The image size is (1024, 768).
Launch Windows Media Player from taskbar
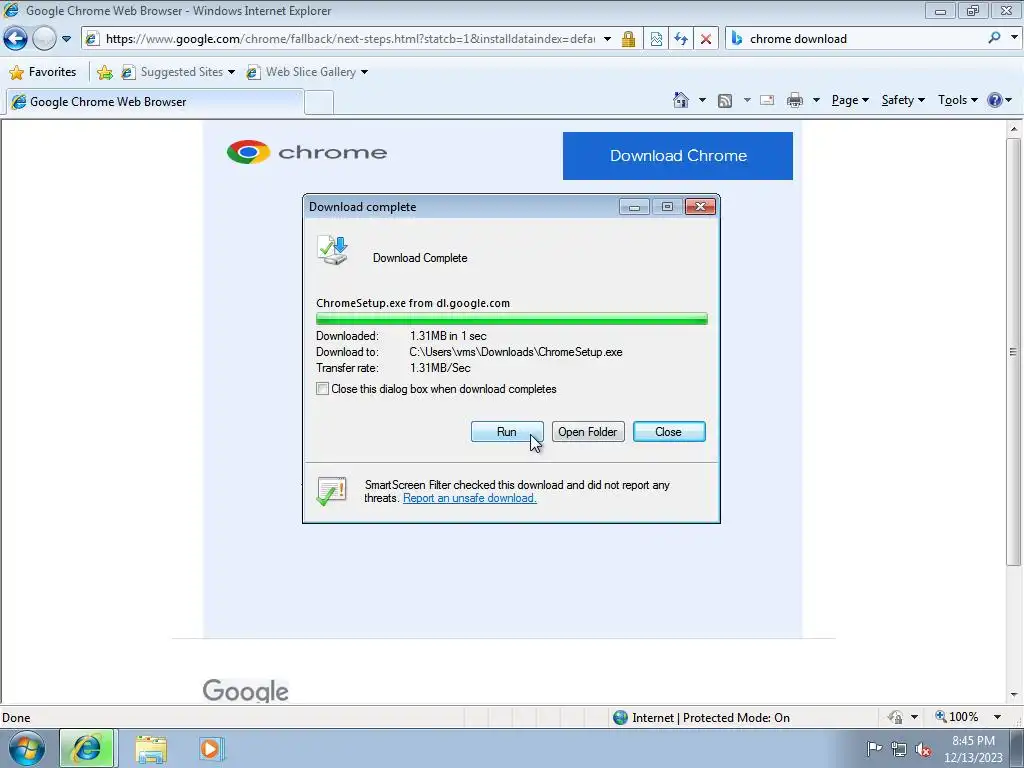pyautogui.click(x=211, y=748)
